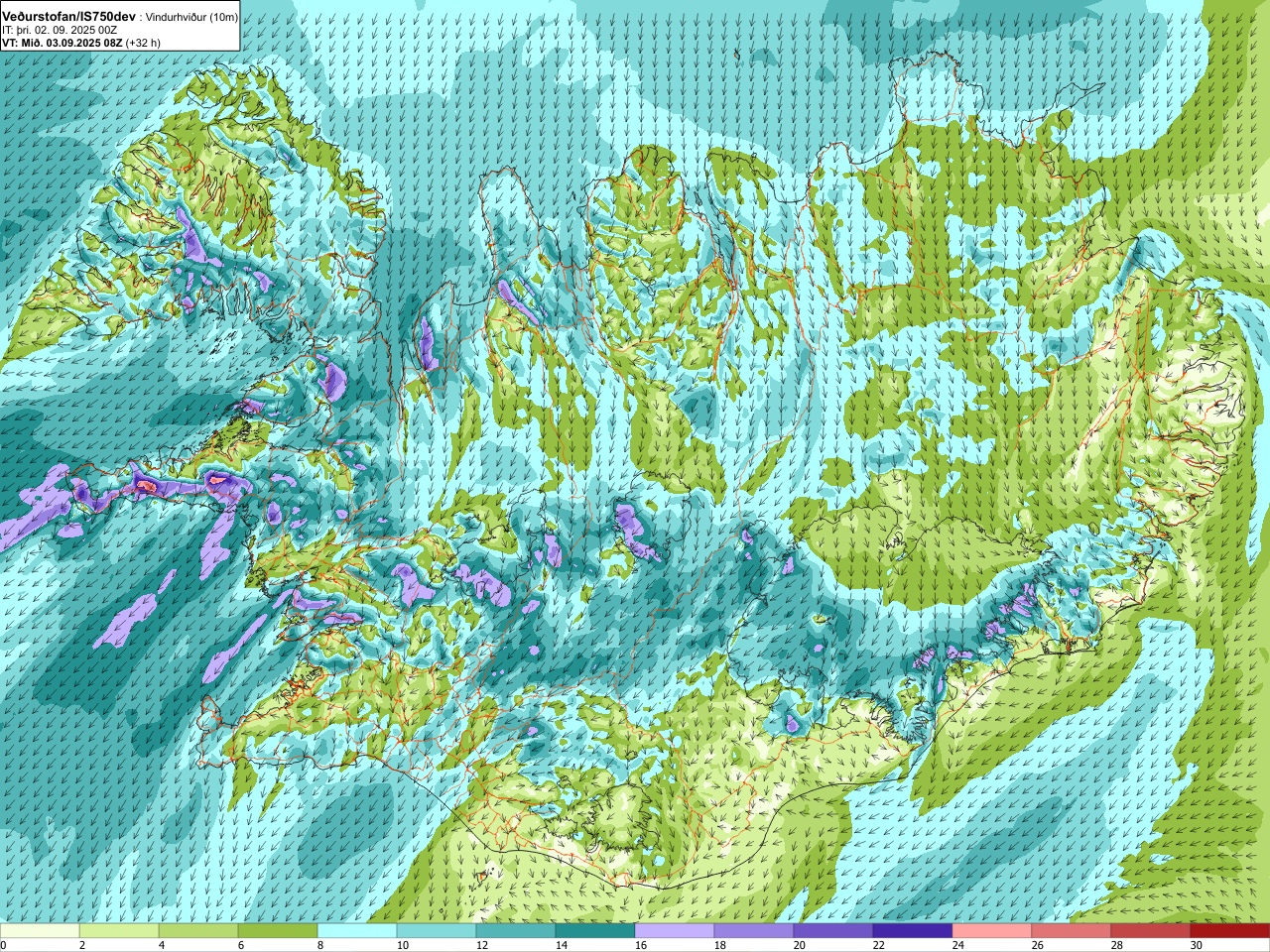Click the red 28–30 legend swatch
1270x952 pixels.
click(1151, 931)
